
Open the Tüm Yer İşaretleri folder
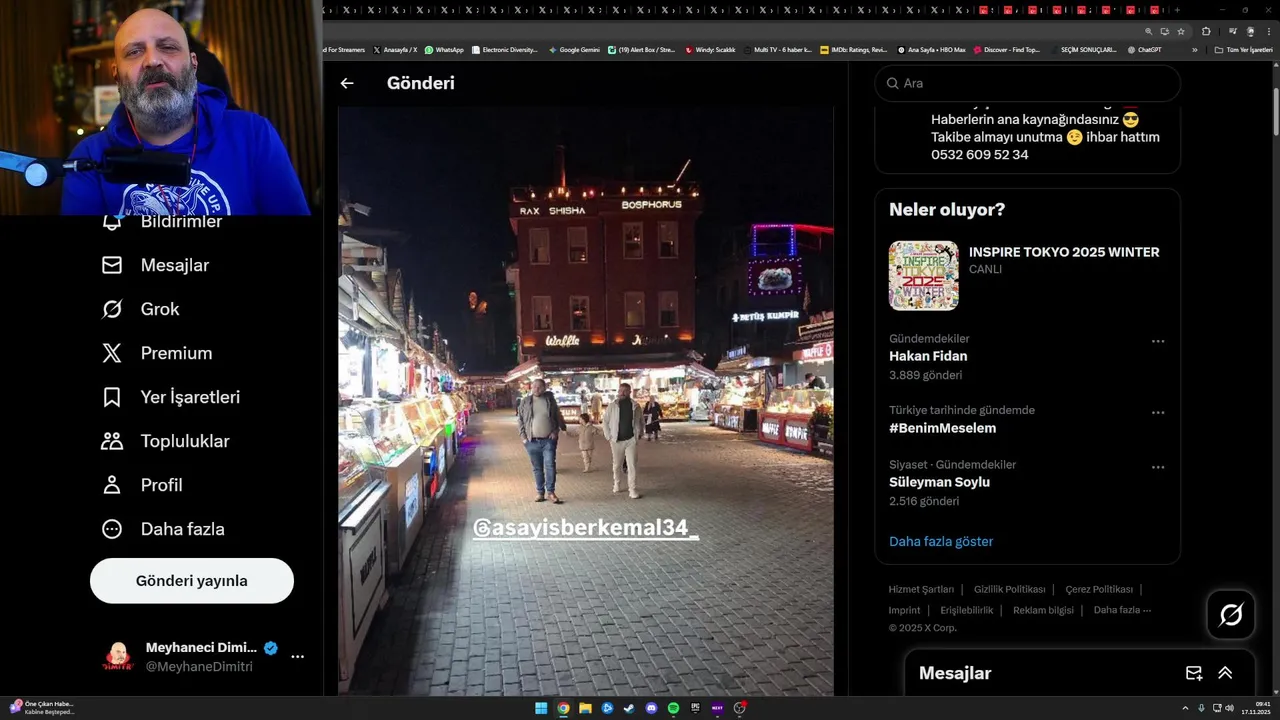[x=1244, y=49]
